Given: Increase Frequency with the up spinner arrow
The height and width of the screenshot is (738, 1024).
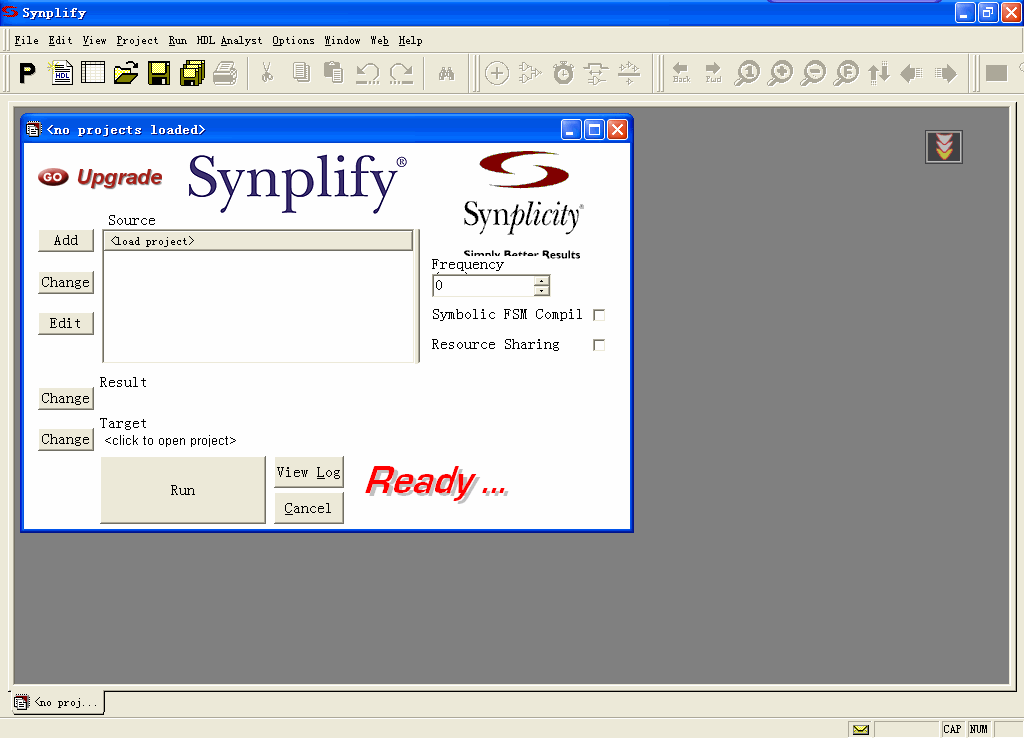Looking at the screenshot, I should pyautogui.click(x=541, y=281).
